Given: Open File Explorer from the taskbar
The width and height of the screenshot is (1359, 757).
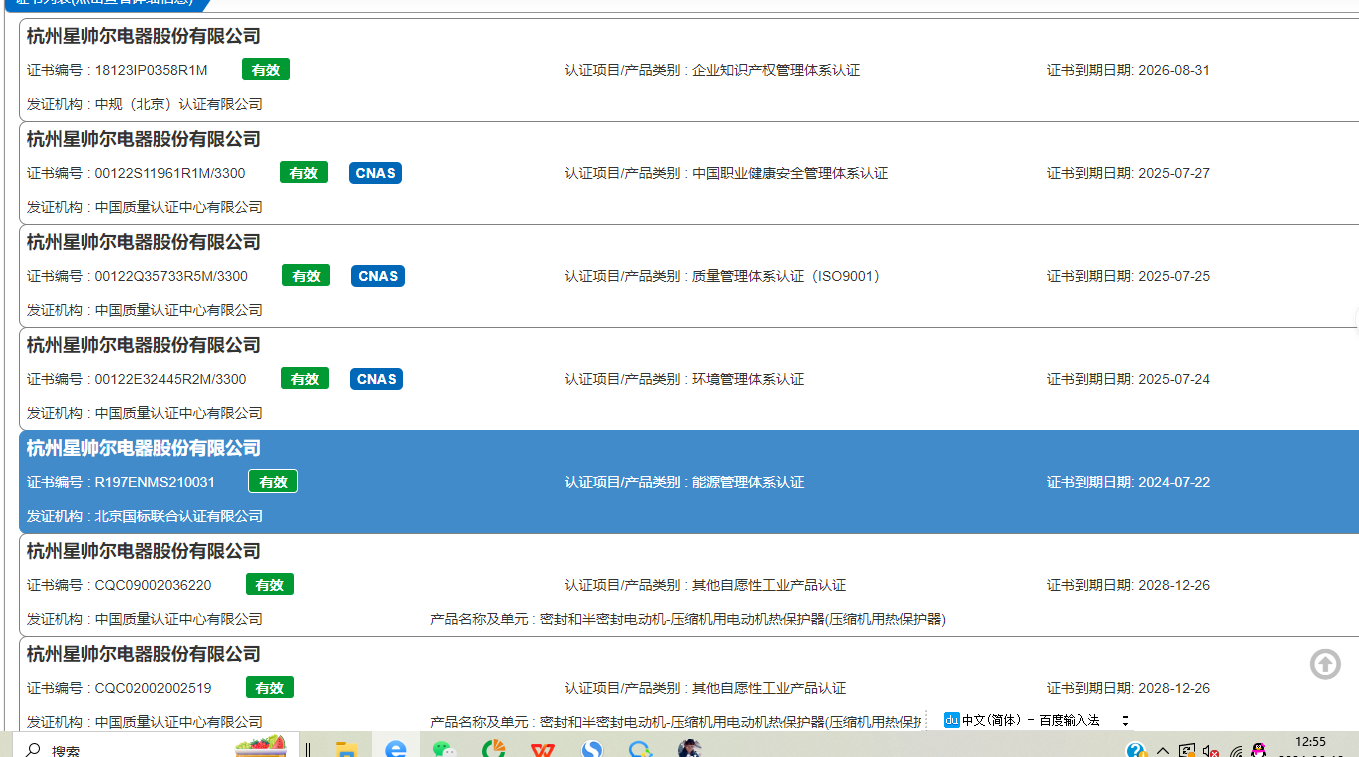Looking at the screenshot, I should coord(347,749).
